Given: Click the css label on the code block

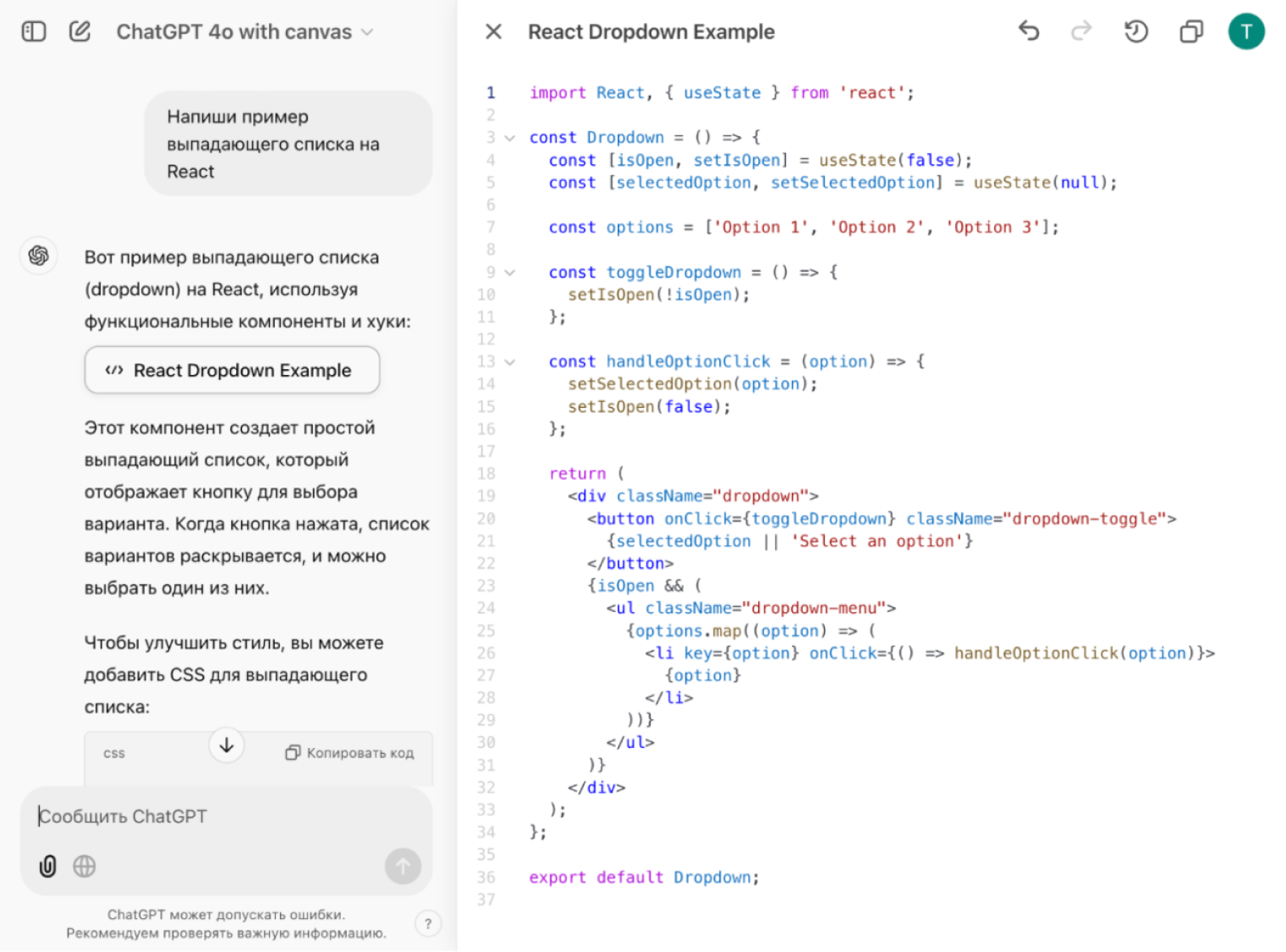Looking at the screenshot, I should coord(114,753).
